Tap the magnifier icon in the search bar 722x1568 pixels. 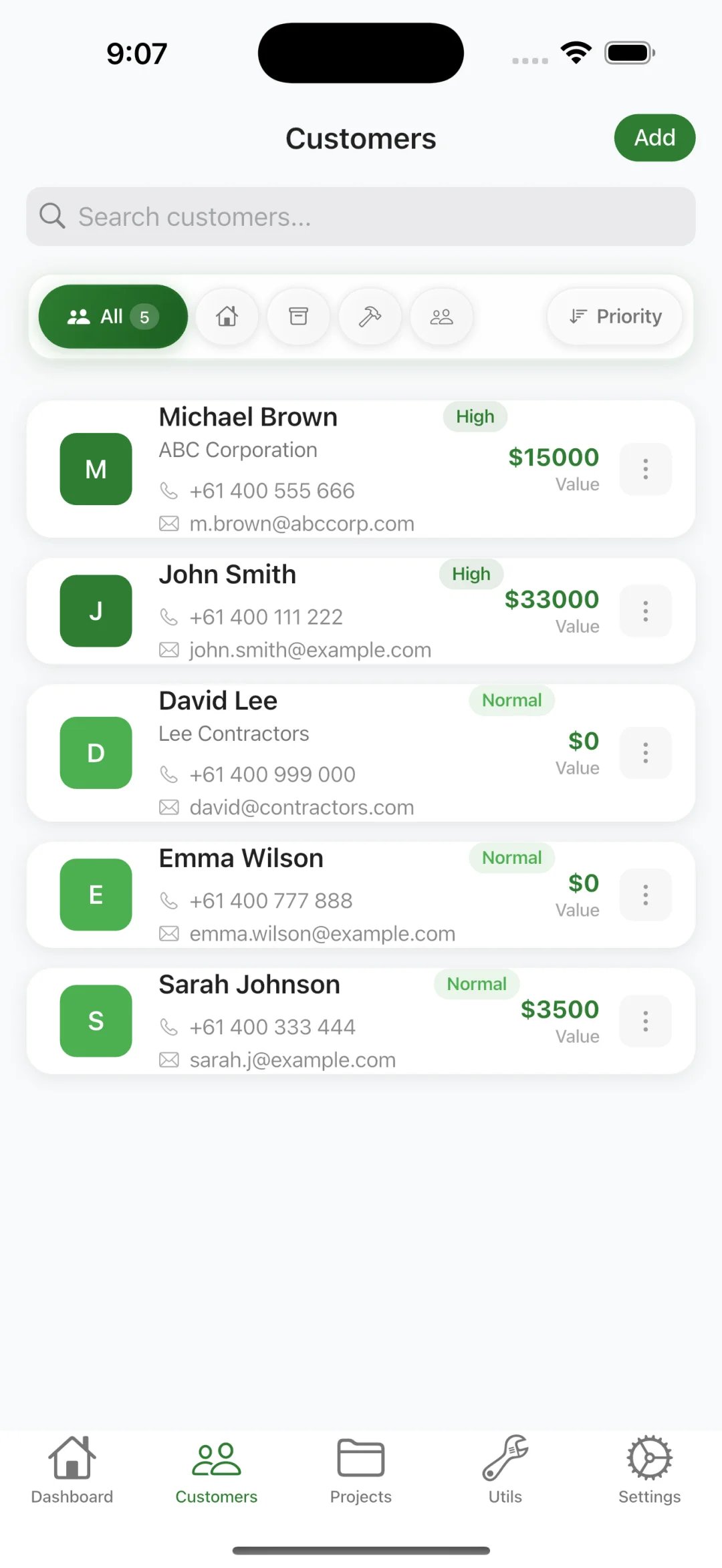(52, 216)
